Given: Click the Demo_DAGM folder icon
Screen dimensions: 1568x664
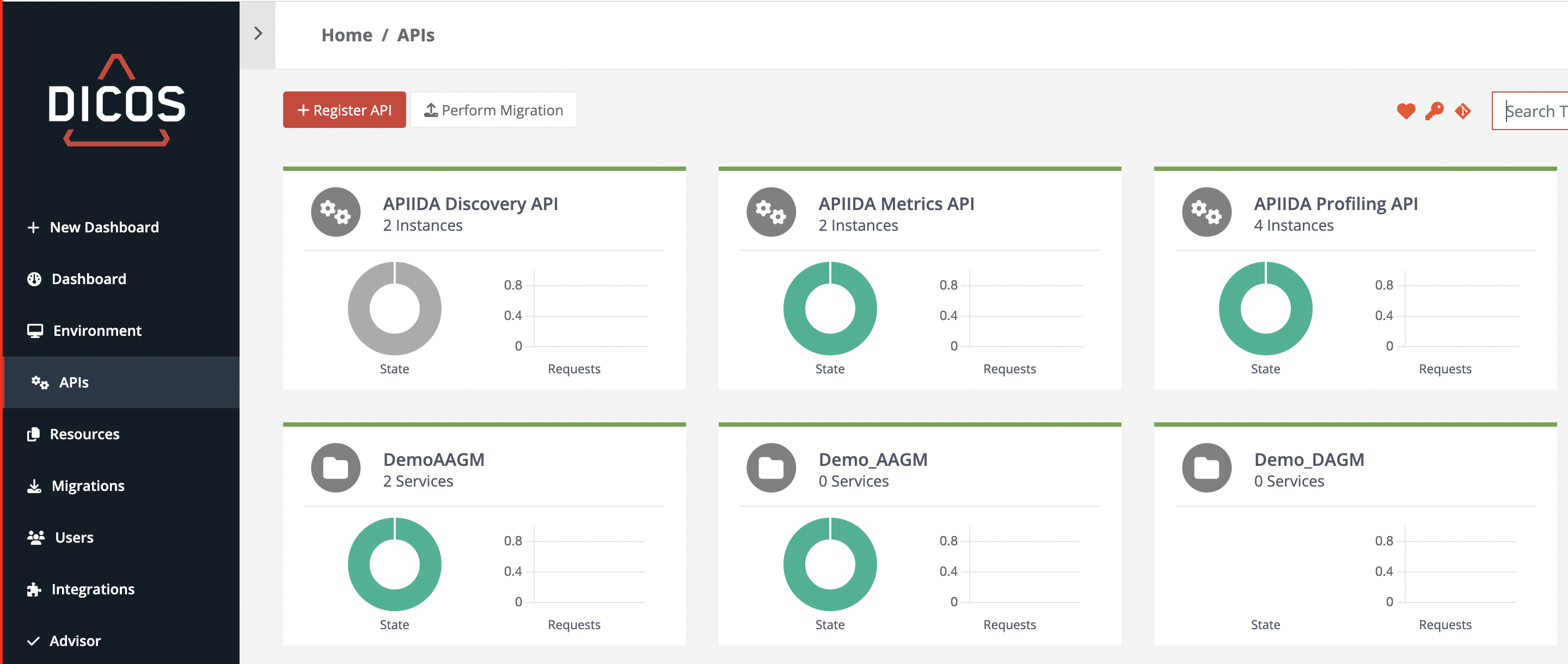Looking at the screenshot, I should (1206, 468).
